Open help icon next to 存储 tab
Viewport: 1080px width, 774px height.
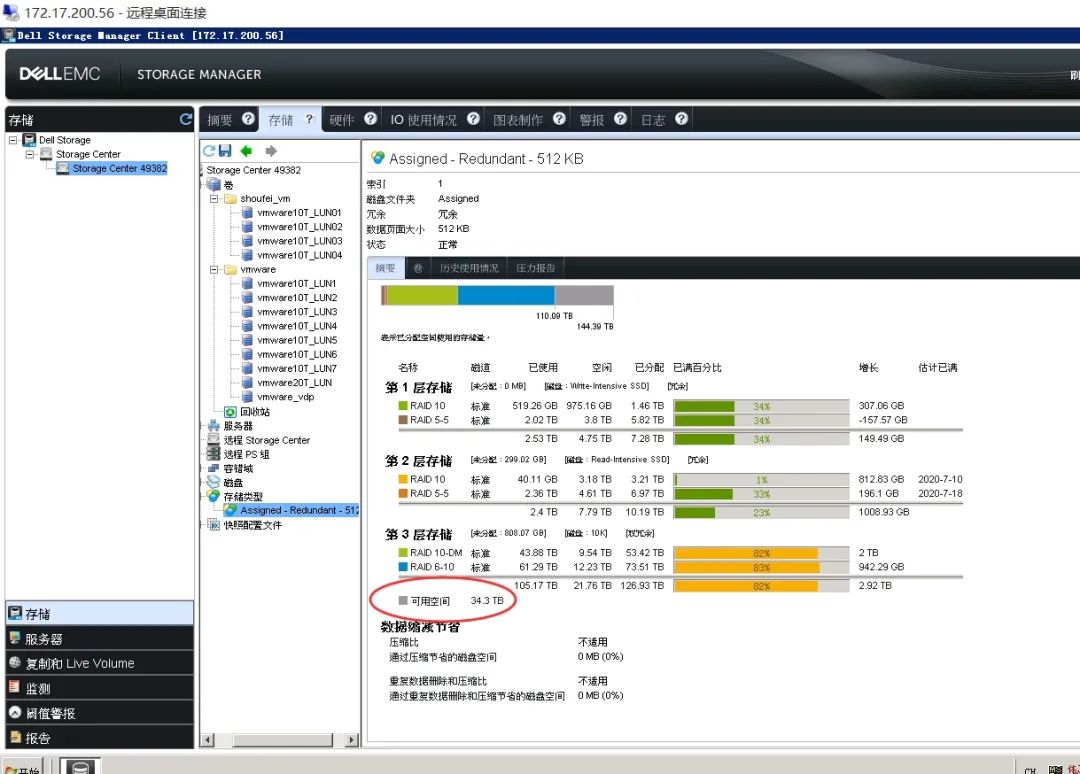tap(310, 118)
